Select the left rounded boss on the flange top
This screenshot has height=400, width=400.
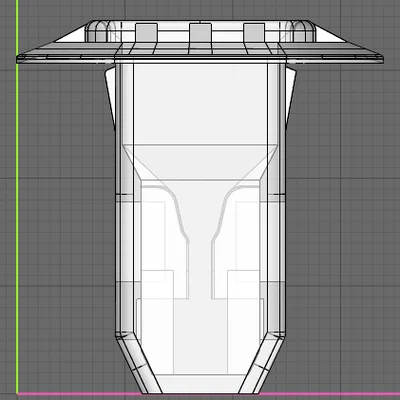[101, 31]
